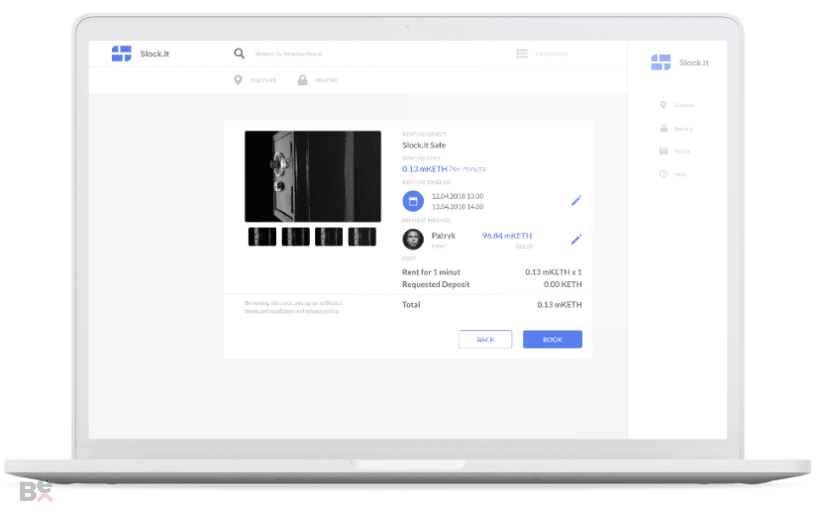Switch to the DISCOVER tab in header
Image resolution: width=817 pixels, height=520 pixels.
click(263, 80)
